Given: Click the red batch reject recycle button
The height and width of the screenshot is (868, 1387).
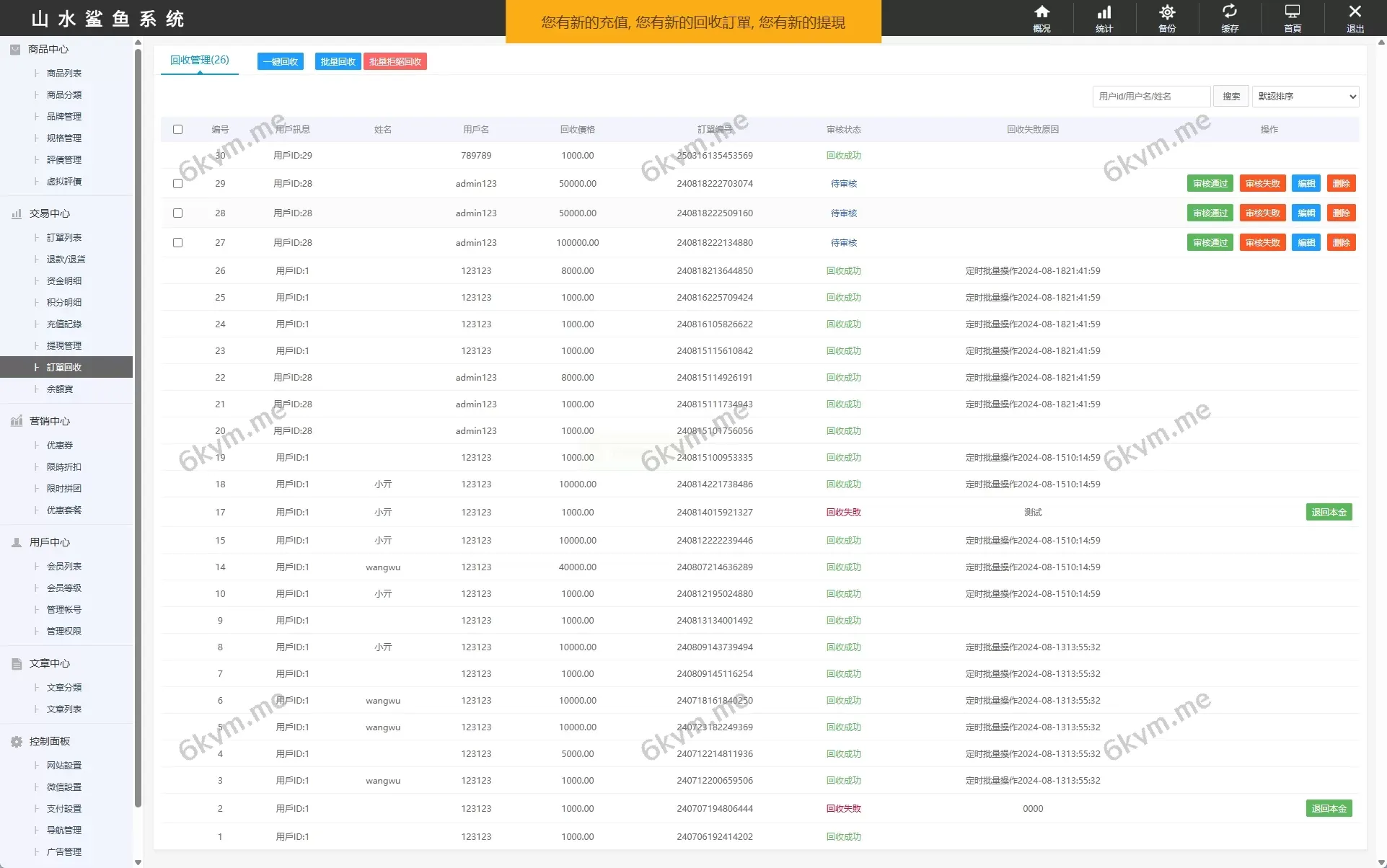Looking at the screenshot, I should pos(395,62).
